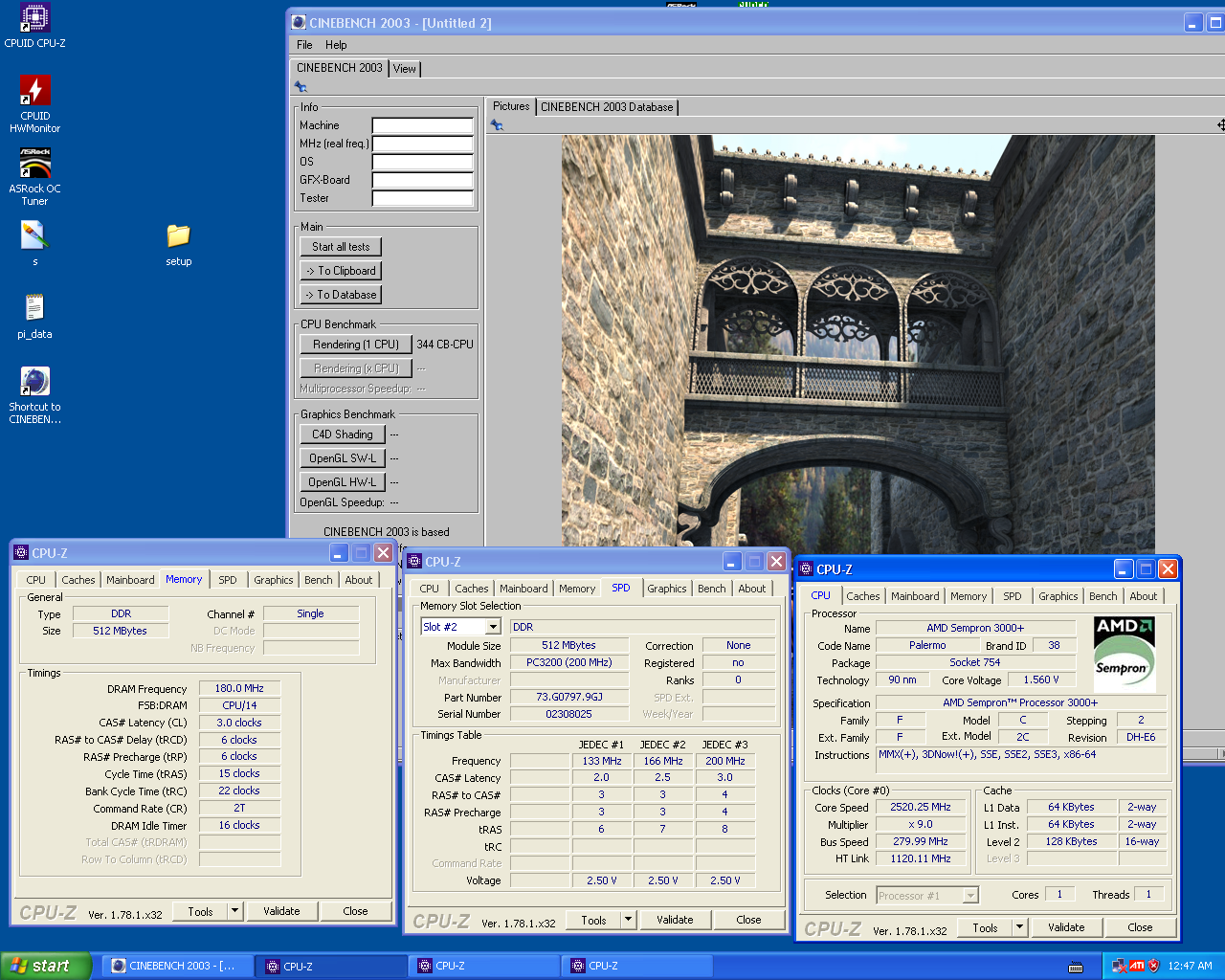Click the Machine input field
The width and height of the screenshot is (1225, 980).
(x=423, y=125)
